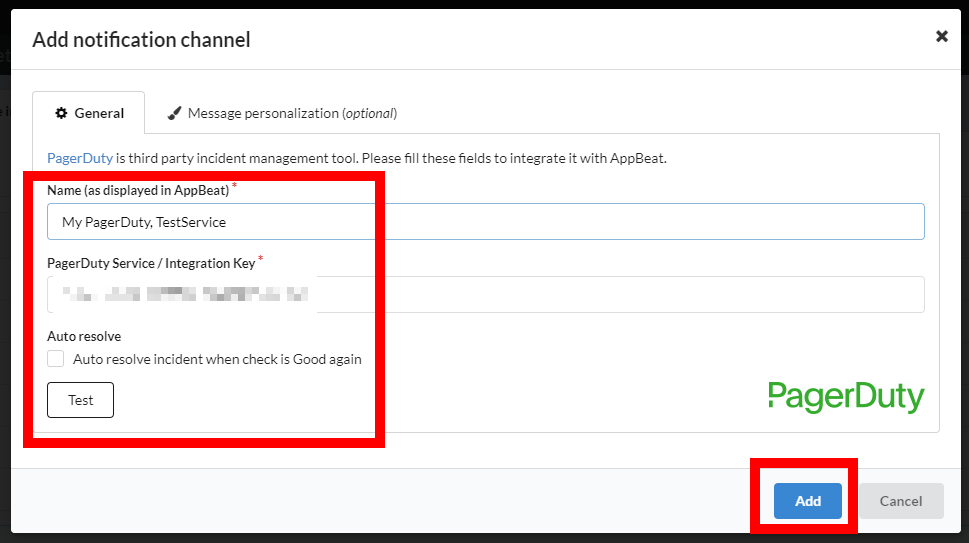The width and height of the screenshot is (969, 543).
Task: Click the 'Name (as displayed in AppBeat)' label
Action: coord(138,190)
